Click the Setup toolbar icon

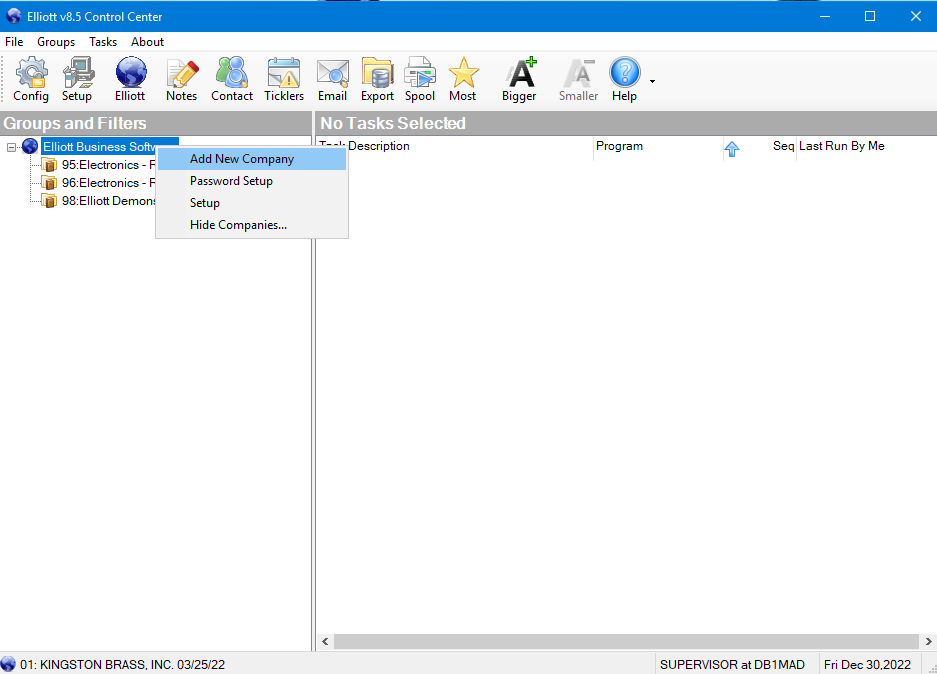point(77,79)
